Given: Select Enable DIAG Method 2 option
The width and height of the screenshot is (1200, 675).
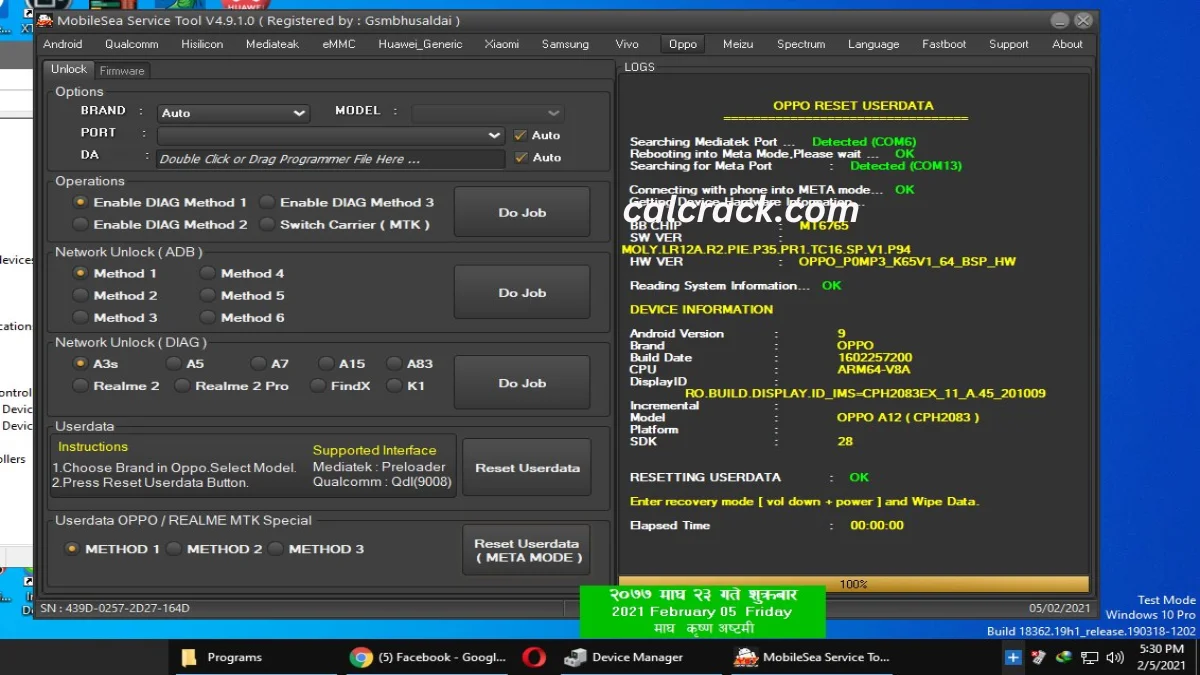Looking at the screenshot, I should coord(160,225).
